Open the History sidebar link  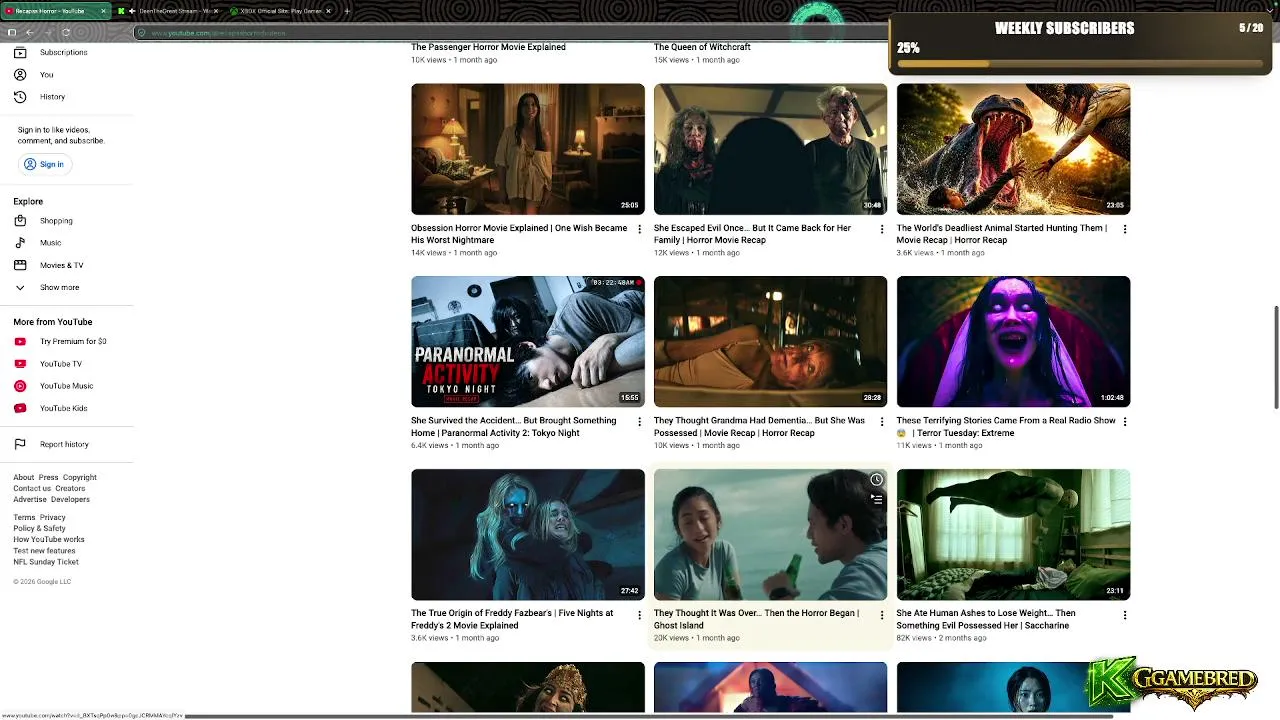pyautogui.click(x=52, y=97)
